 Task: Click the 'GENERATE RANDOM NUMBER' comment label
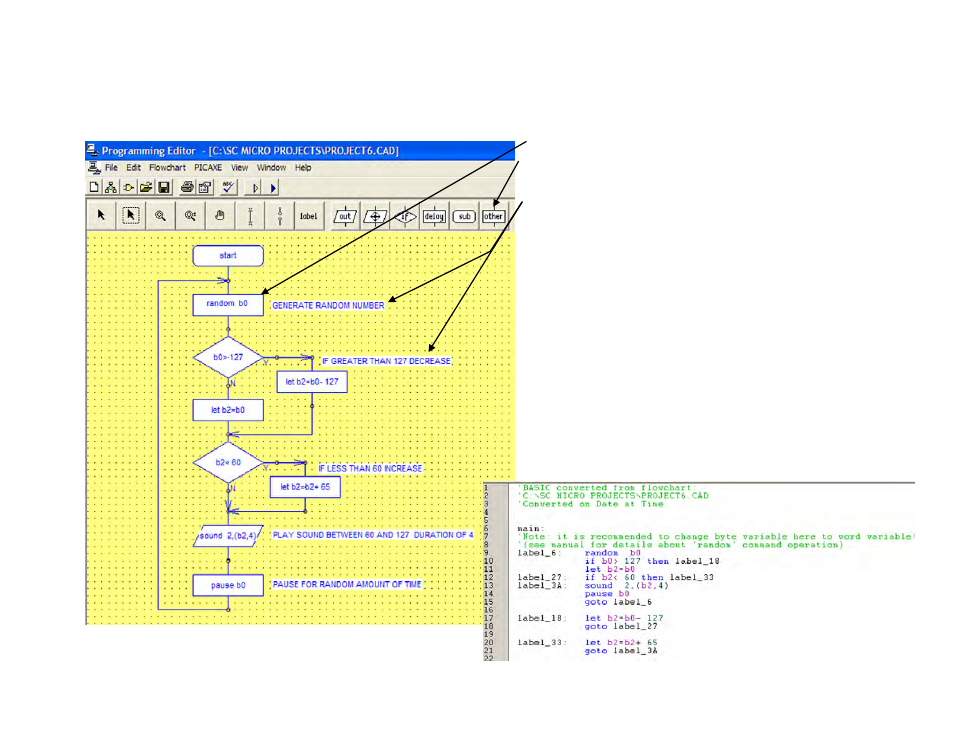329,306
